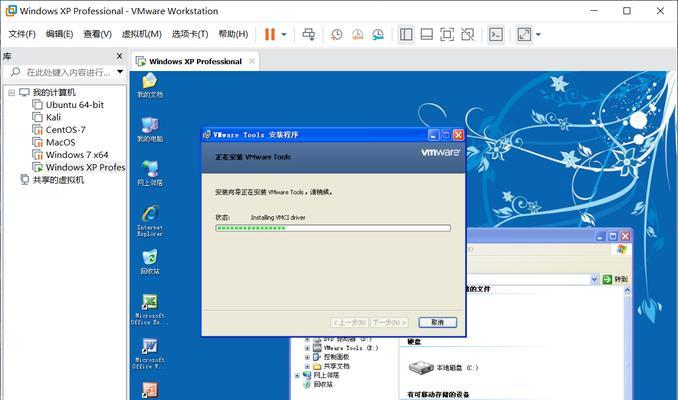Screen dimensions: 678x400
Task: Close the Windows XP Professional tab
Action: [252, 61]
